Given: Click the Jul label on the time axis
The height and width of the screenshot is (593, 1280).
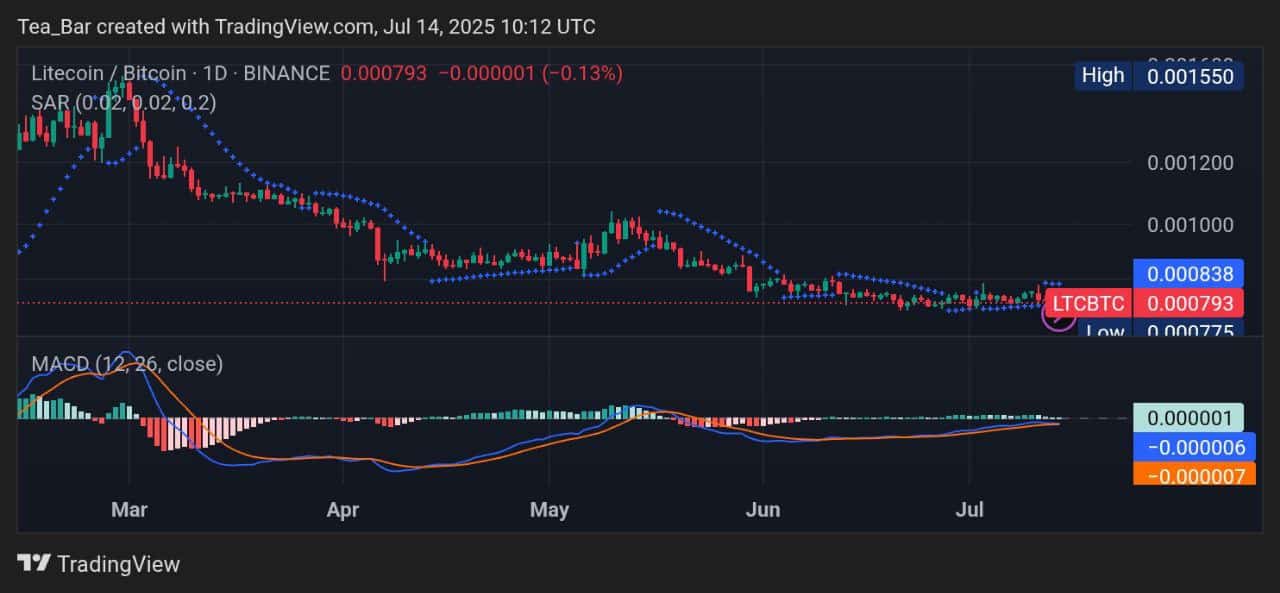Looking at the screenshot, I should (969, 510).
